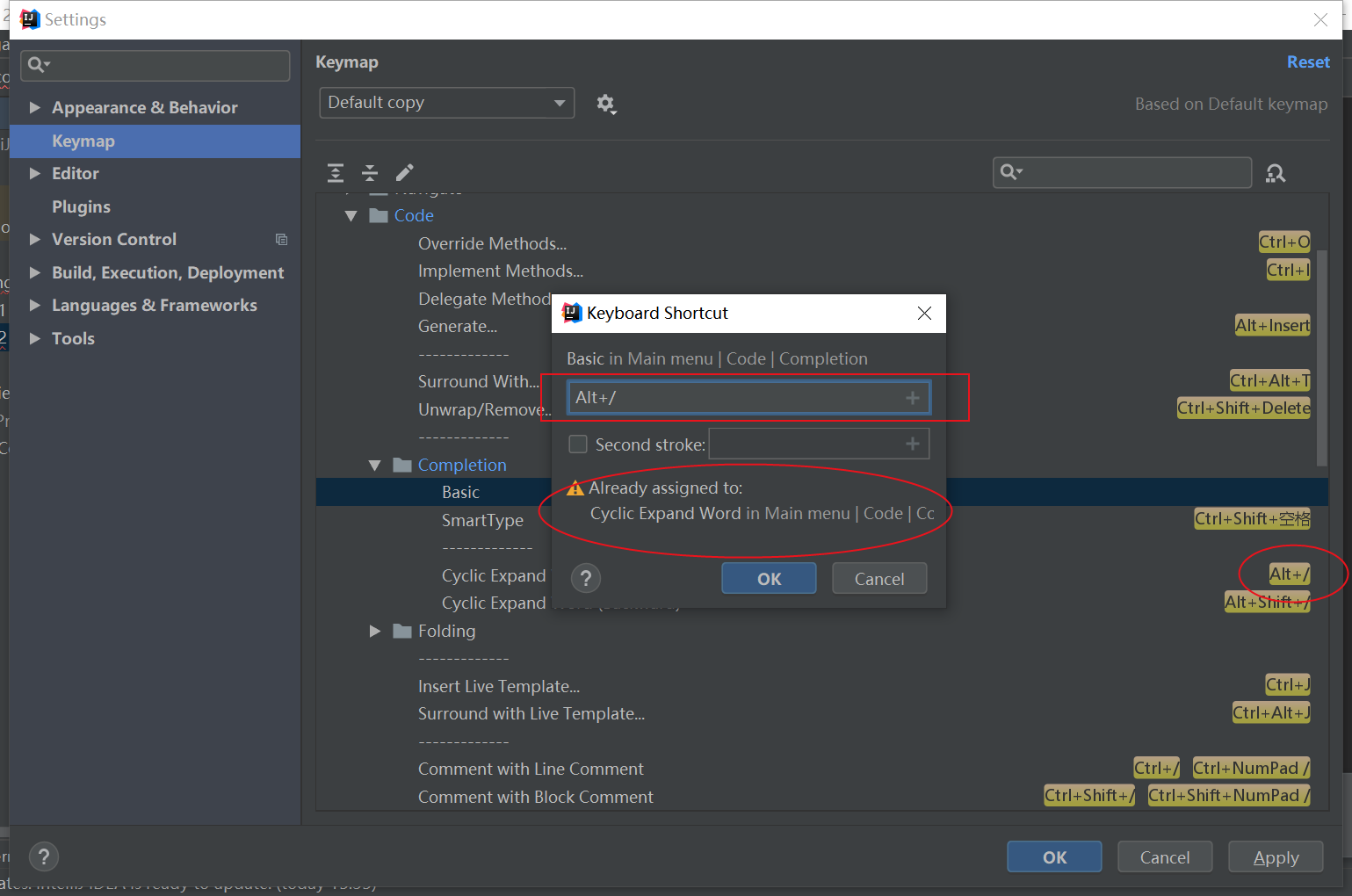Select Surround With... action row
The image size is (1352, 896).
click(821, 381)
